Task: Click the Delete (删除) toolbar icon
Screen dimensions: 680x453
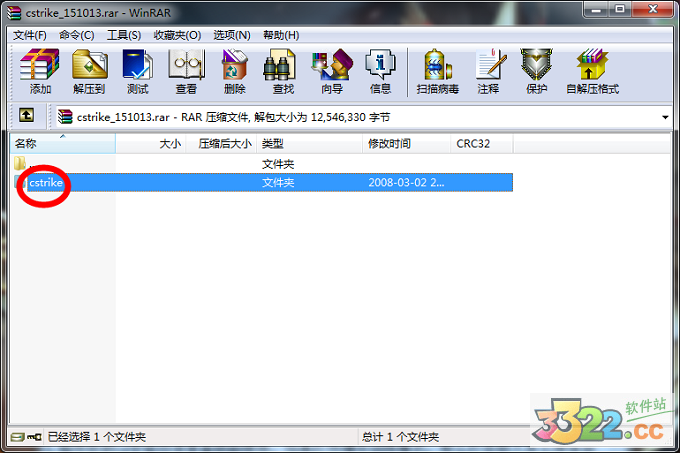Action: [235, 71]
